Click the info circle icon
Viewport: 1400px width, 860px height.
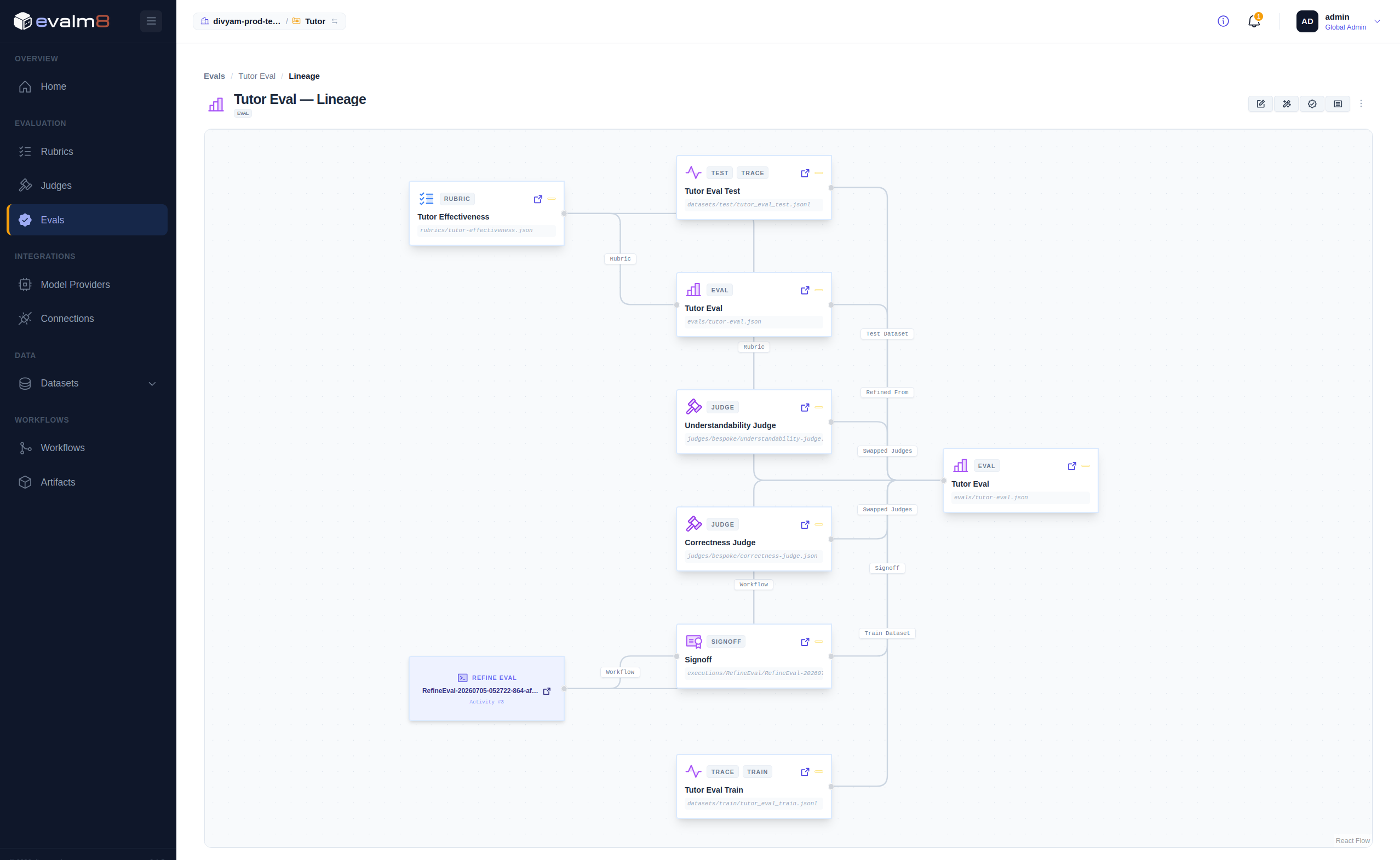[1223, 21]
